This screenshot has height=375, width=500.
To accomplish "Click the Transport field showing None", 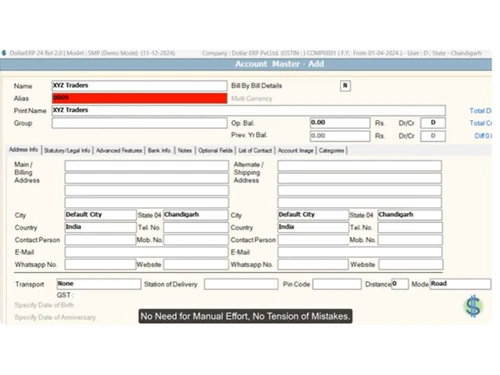I will tap(99, 284).
